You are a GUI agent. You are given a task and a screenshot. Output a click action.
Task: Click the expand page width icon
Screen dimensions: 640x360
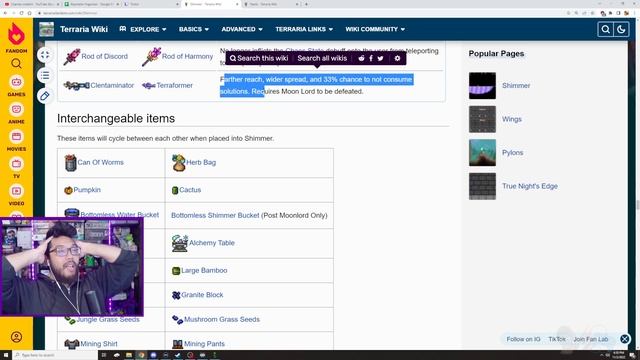pos(45,55)
